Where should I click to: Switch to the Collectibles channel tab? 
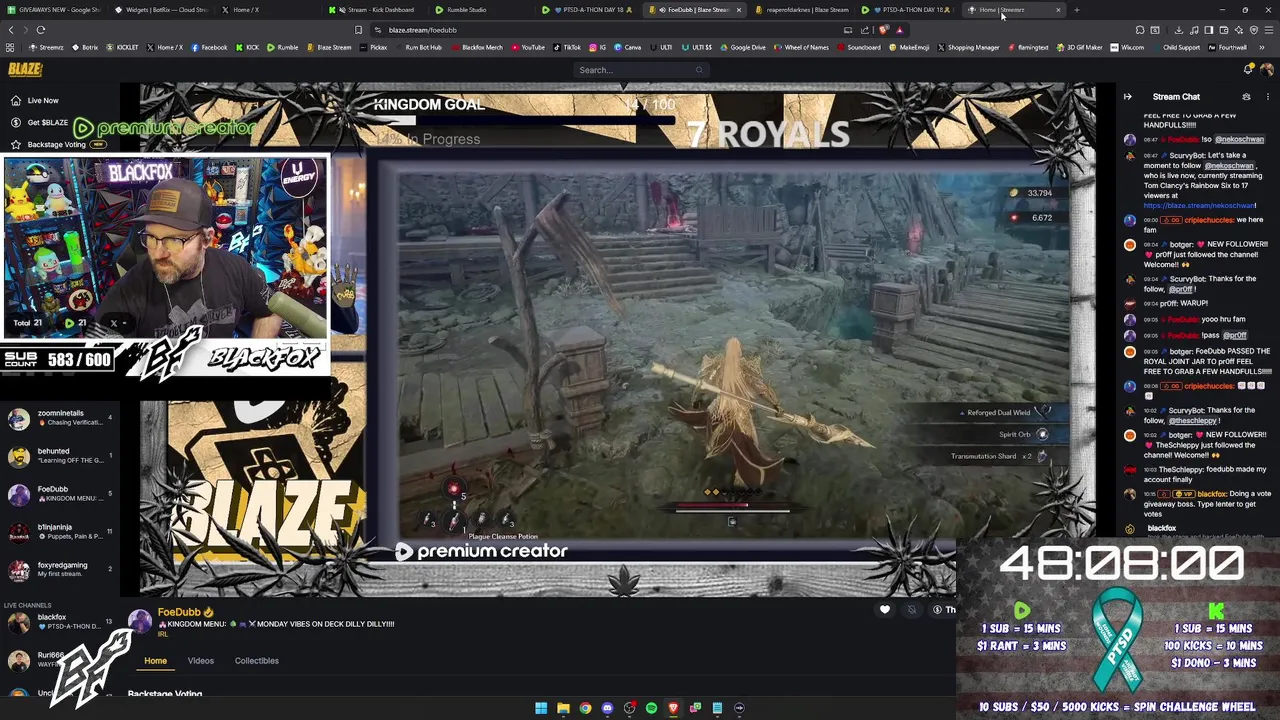[257, 661]
